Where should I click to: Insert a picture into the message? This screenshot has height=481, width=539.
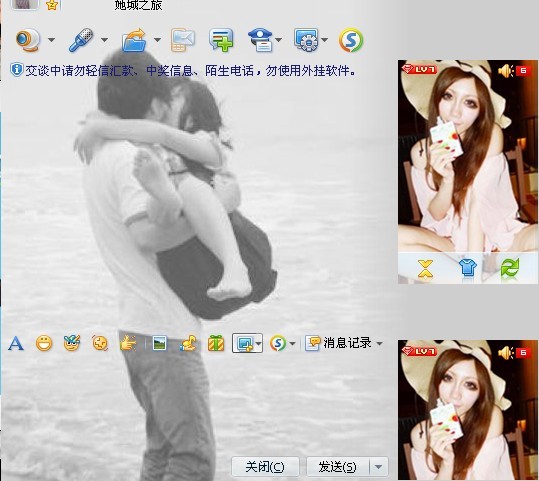point(160,343)
